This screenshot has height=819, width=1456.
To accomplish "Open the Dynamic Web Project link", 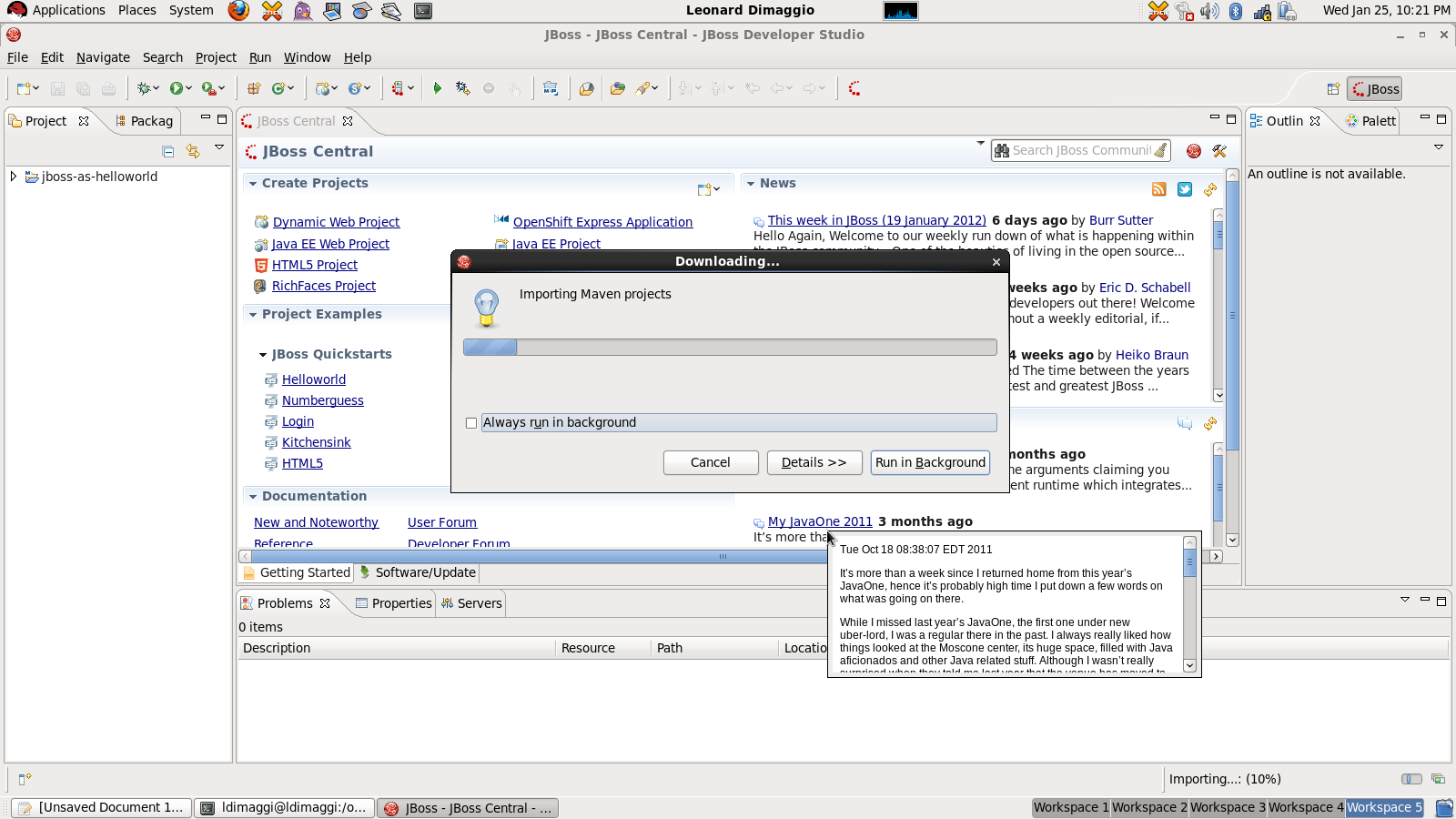I will point(336,222).
